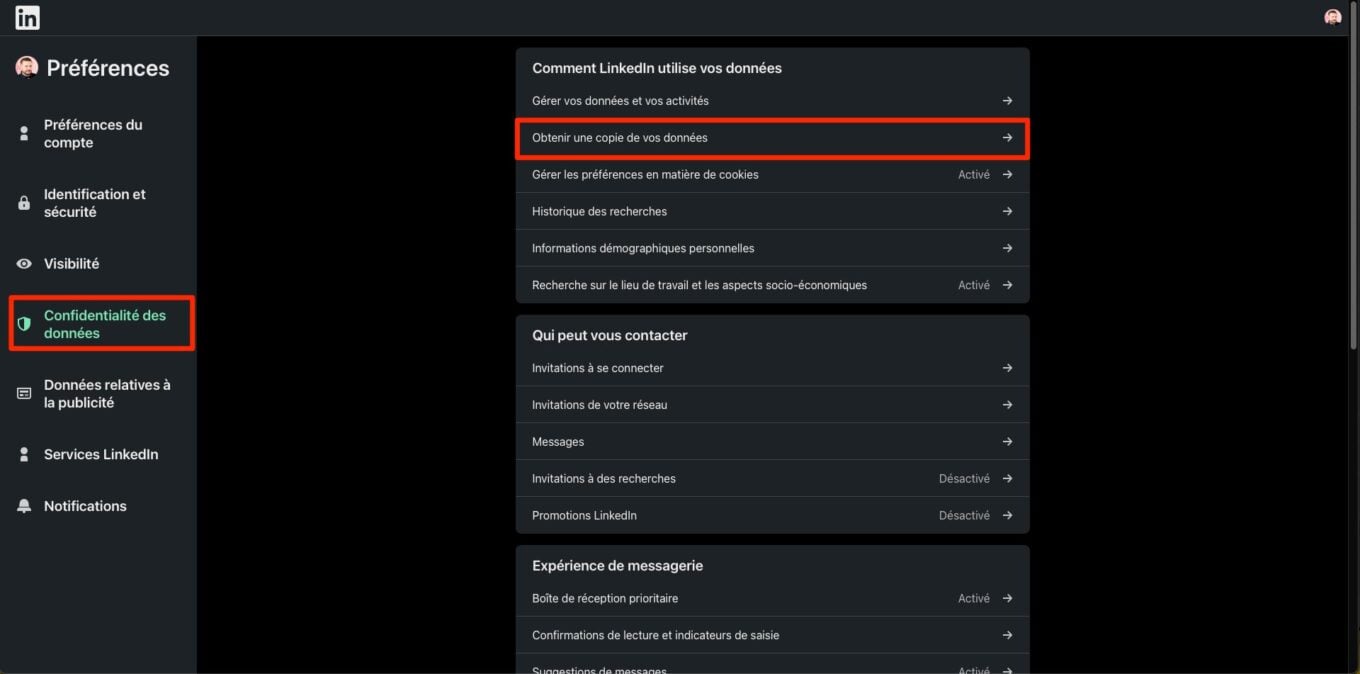1360x674 pixels.
Task: Open Promotions LinkedIn setting
Action: [772, 516]
